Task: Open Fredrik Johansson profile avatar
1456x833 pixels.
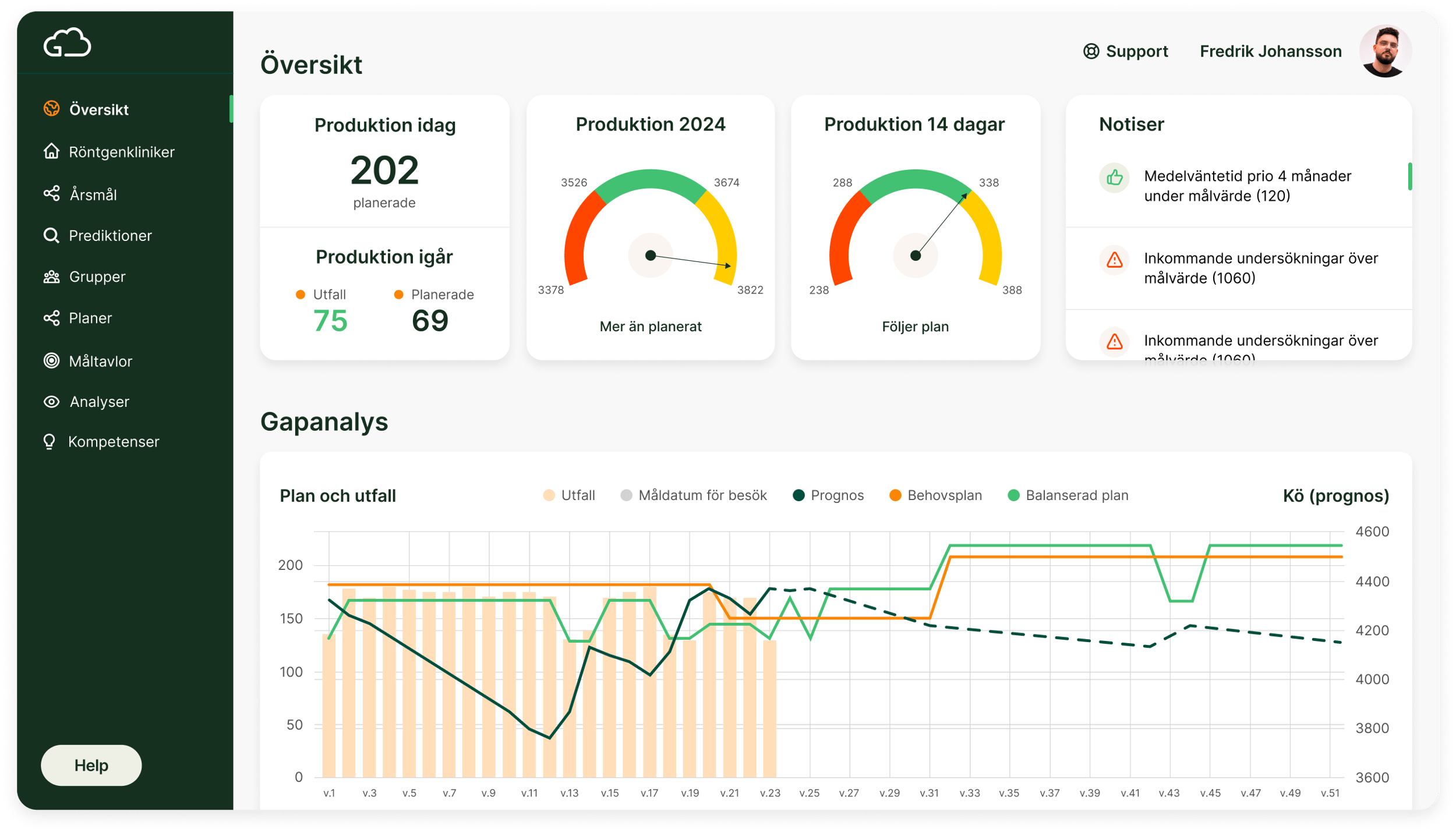Action: click(x=1385, y=51)
